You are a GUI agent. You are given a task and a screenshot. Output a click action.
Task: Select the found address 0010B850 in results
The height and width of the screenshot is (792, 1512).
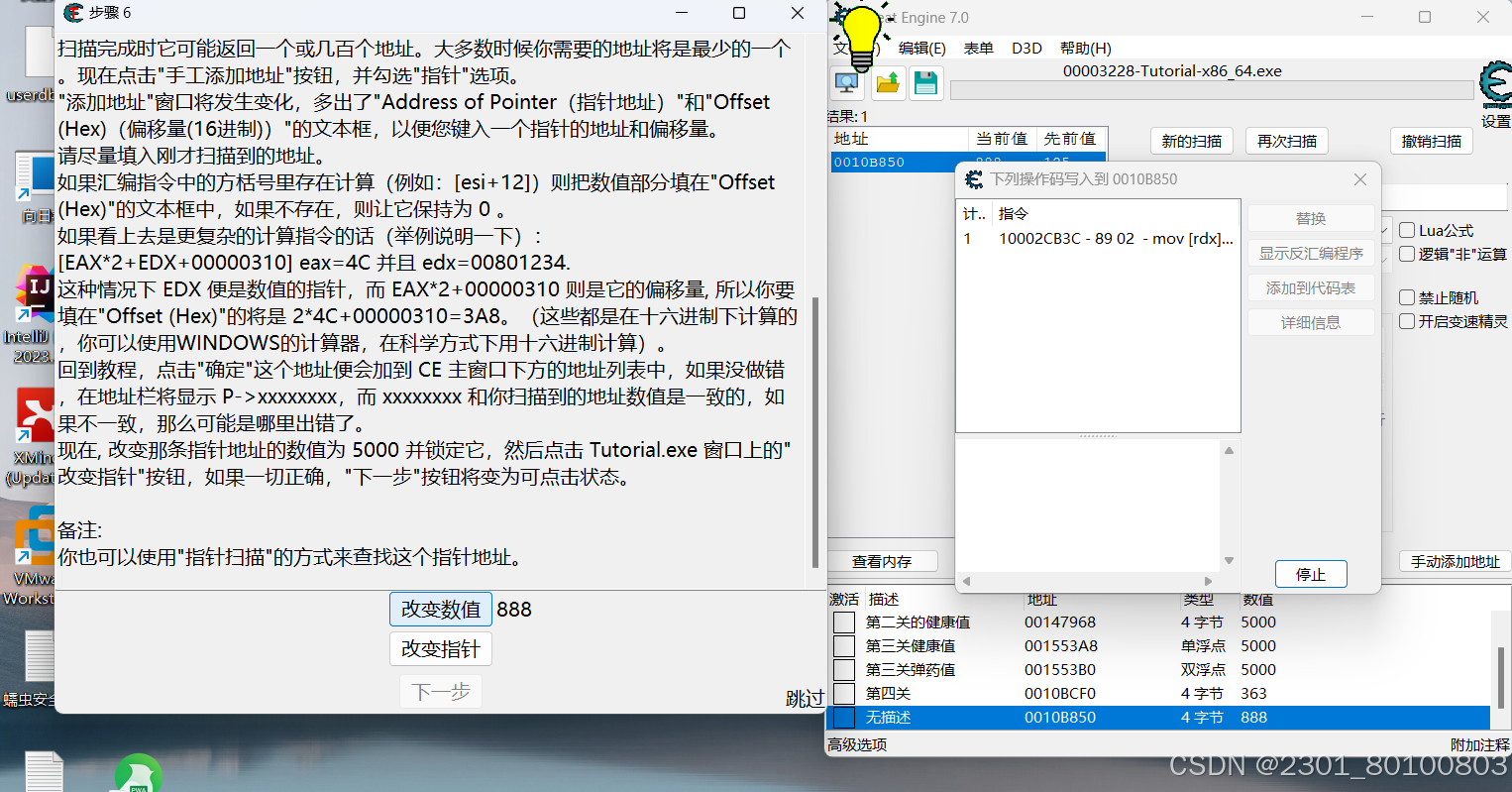pos(968,163)
